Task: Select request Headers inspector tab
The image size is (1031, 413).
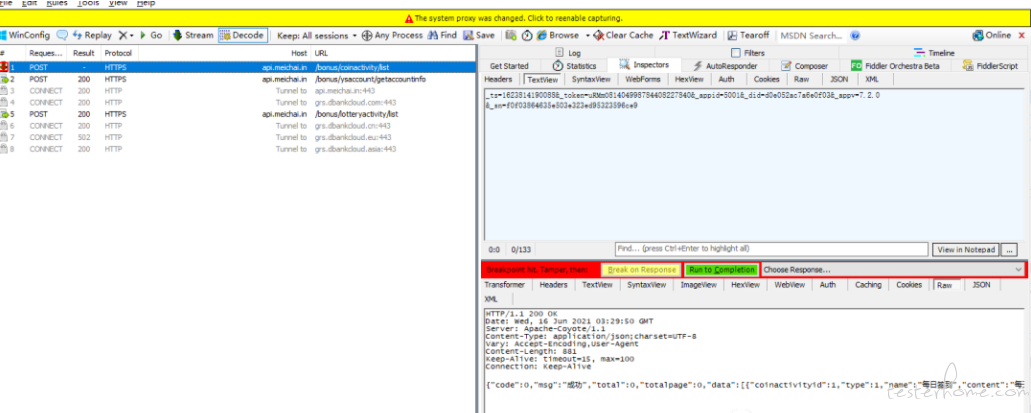Action: (498, 79)
